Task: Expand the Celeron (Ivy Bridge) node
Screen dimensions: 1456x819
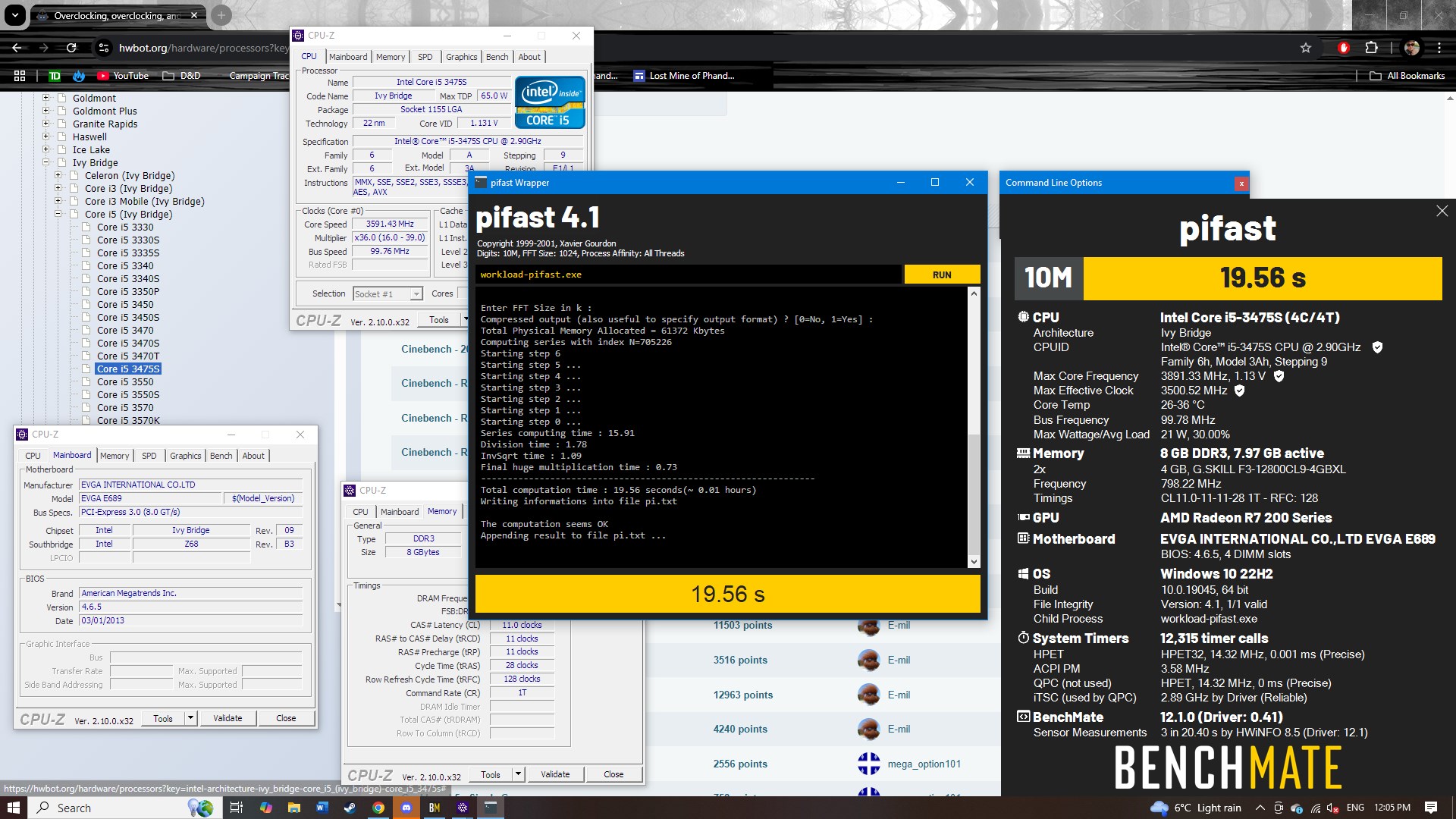Action: pos(58,175)
